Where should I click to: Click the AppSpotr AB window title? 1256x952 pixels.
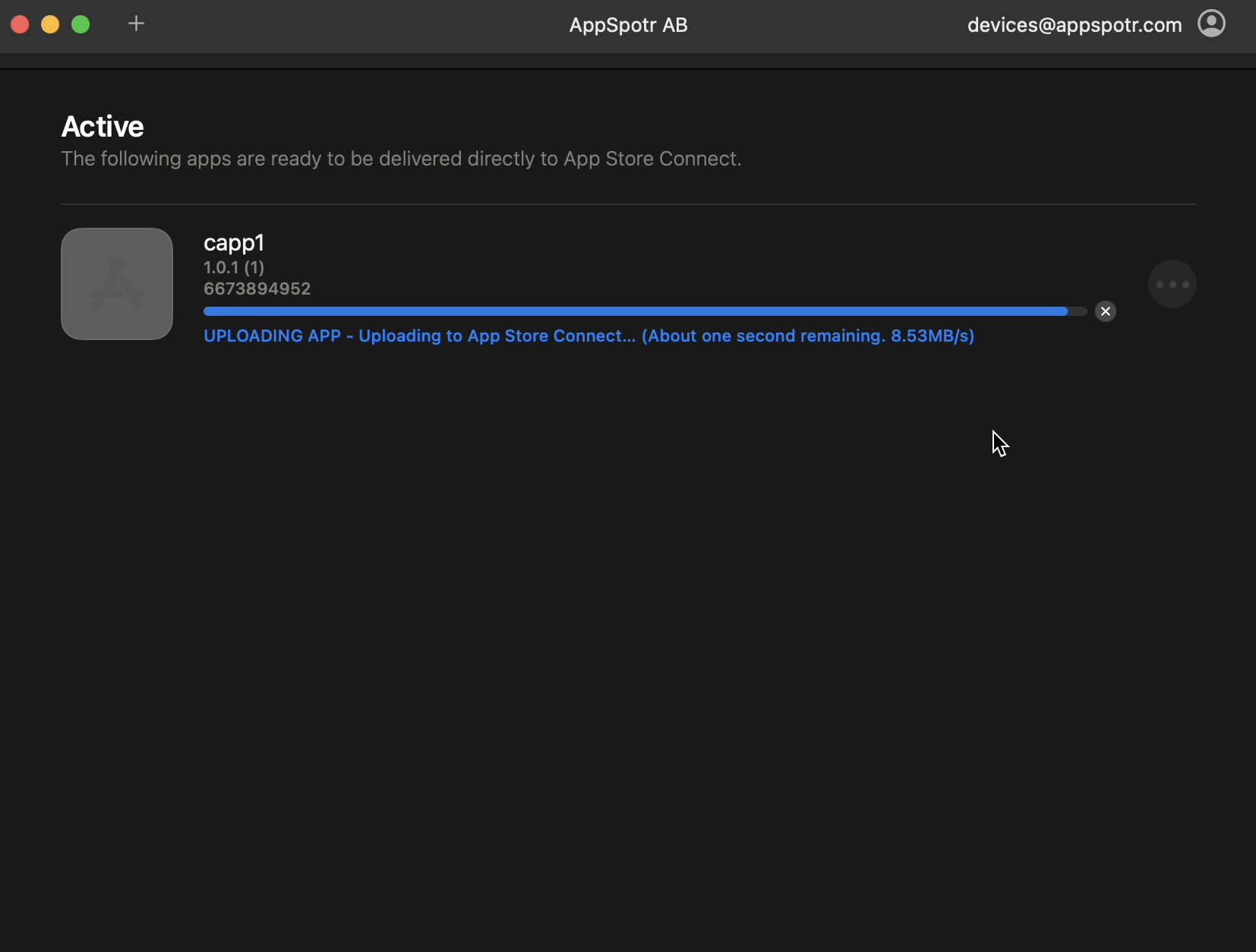click(628, 25)
